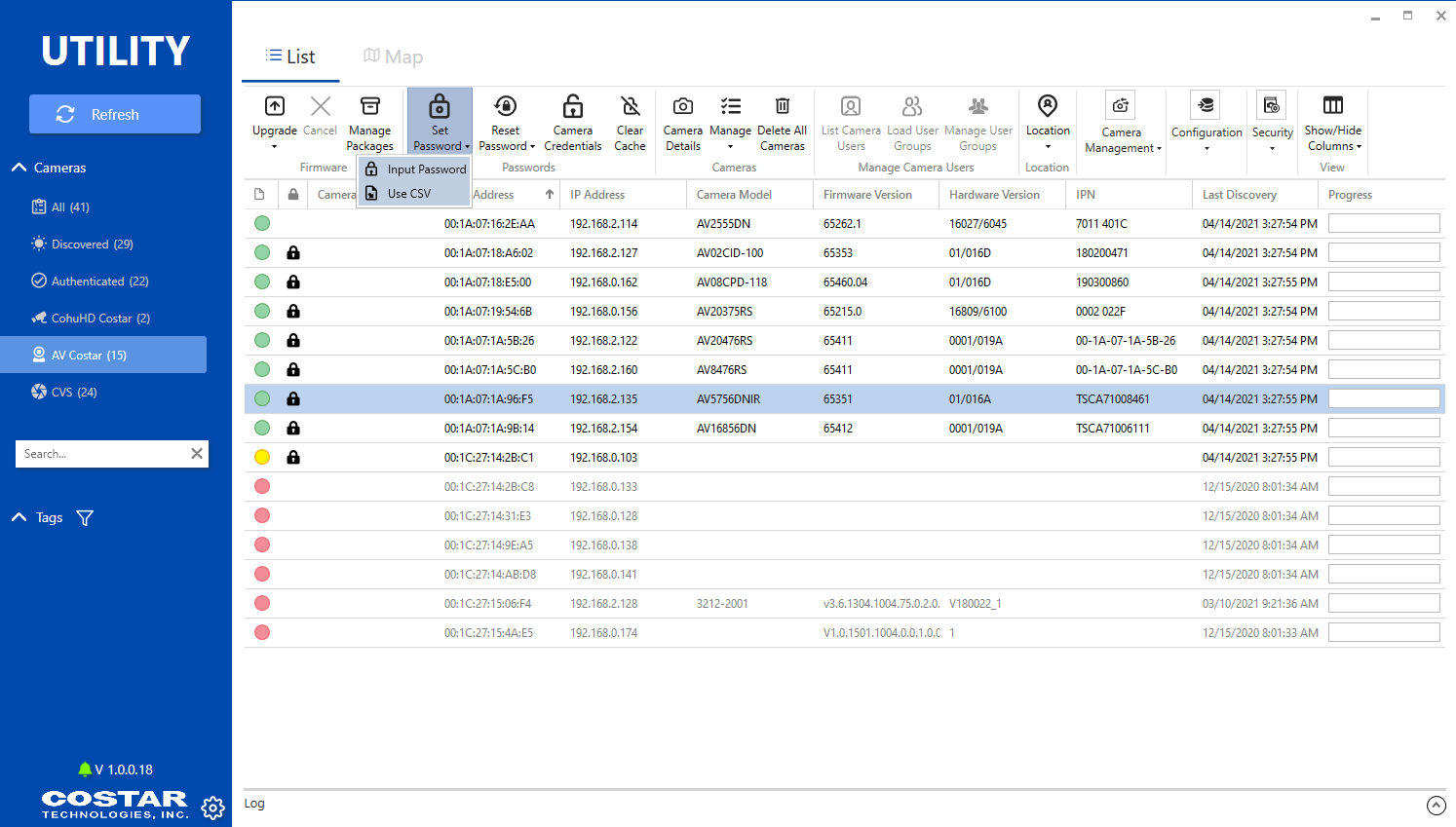
Task: Click the Clear Cache icon
Action: [631, 106]
